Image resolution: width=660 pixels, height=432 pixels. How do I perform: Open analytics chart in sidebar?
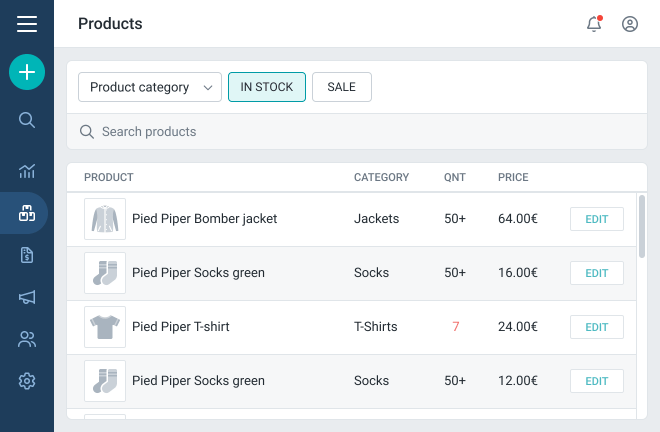27,171
